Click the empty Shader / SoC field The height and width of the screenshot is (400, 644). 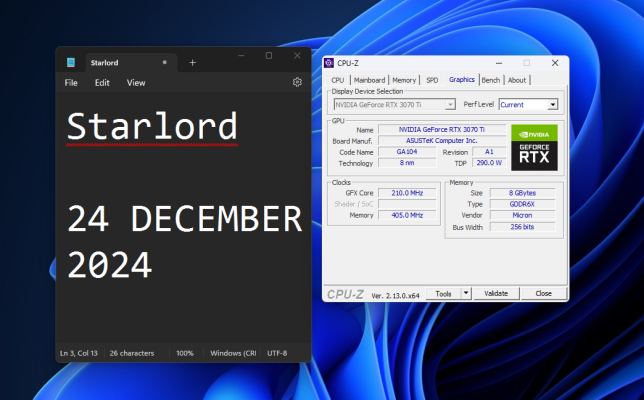[407, 204]
